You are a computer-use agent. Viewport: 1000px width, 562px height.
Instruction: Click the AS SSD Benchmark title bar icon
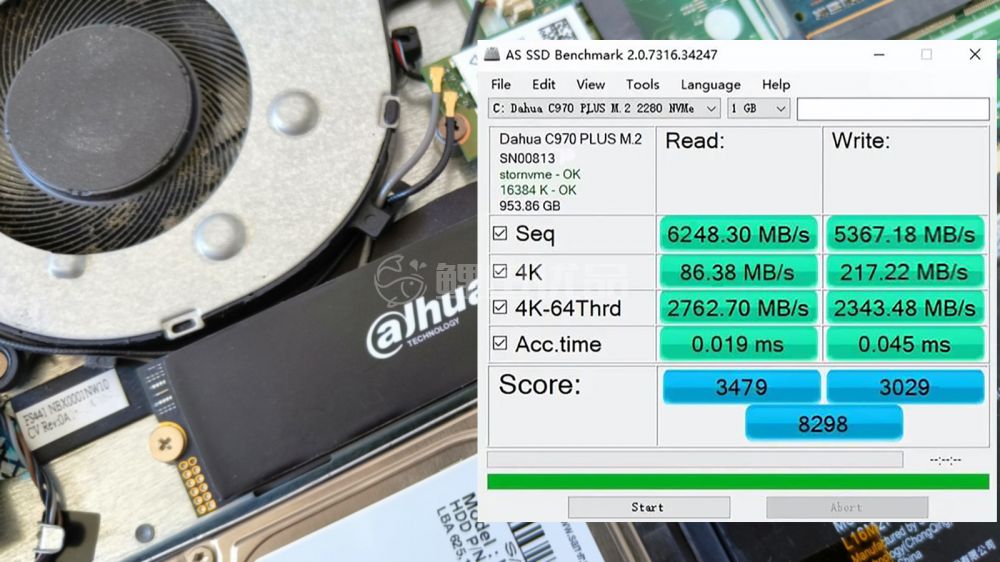coord(492,54)
